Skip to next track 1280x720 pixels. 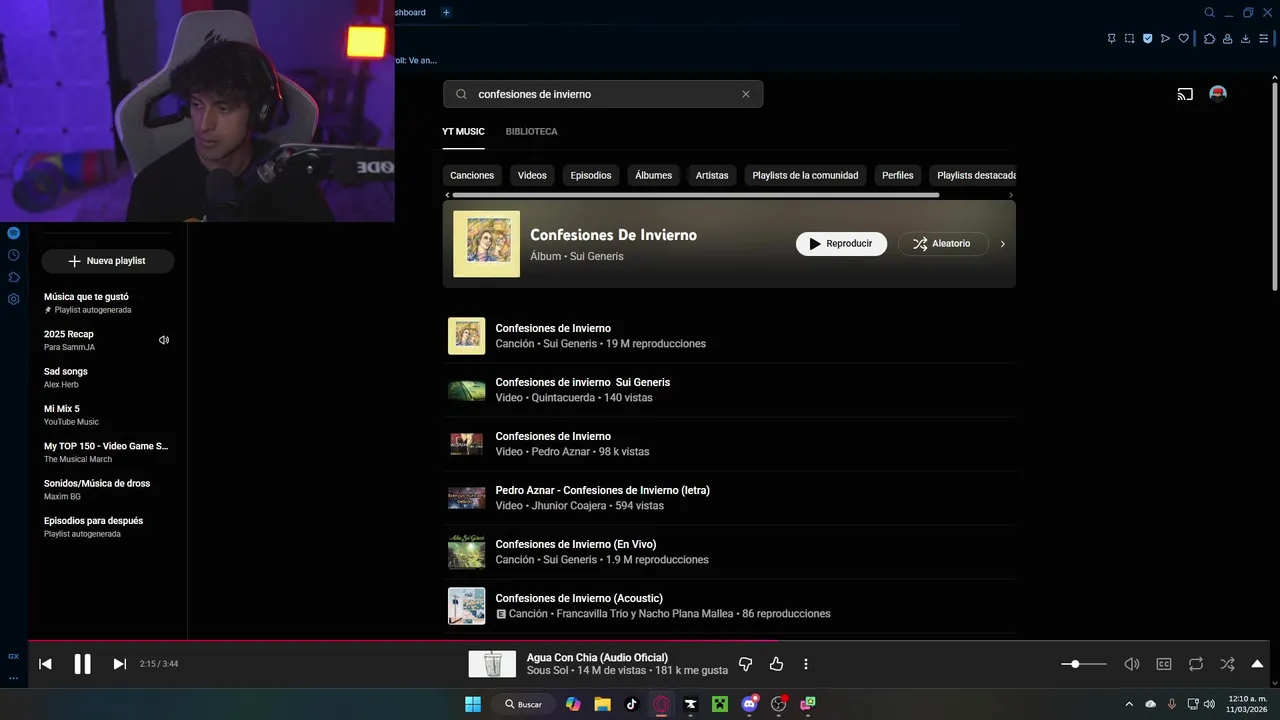coord(119,664)
